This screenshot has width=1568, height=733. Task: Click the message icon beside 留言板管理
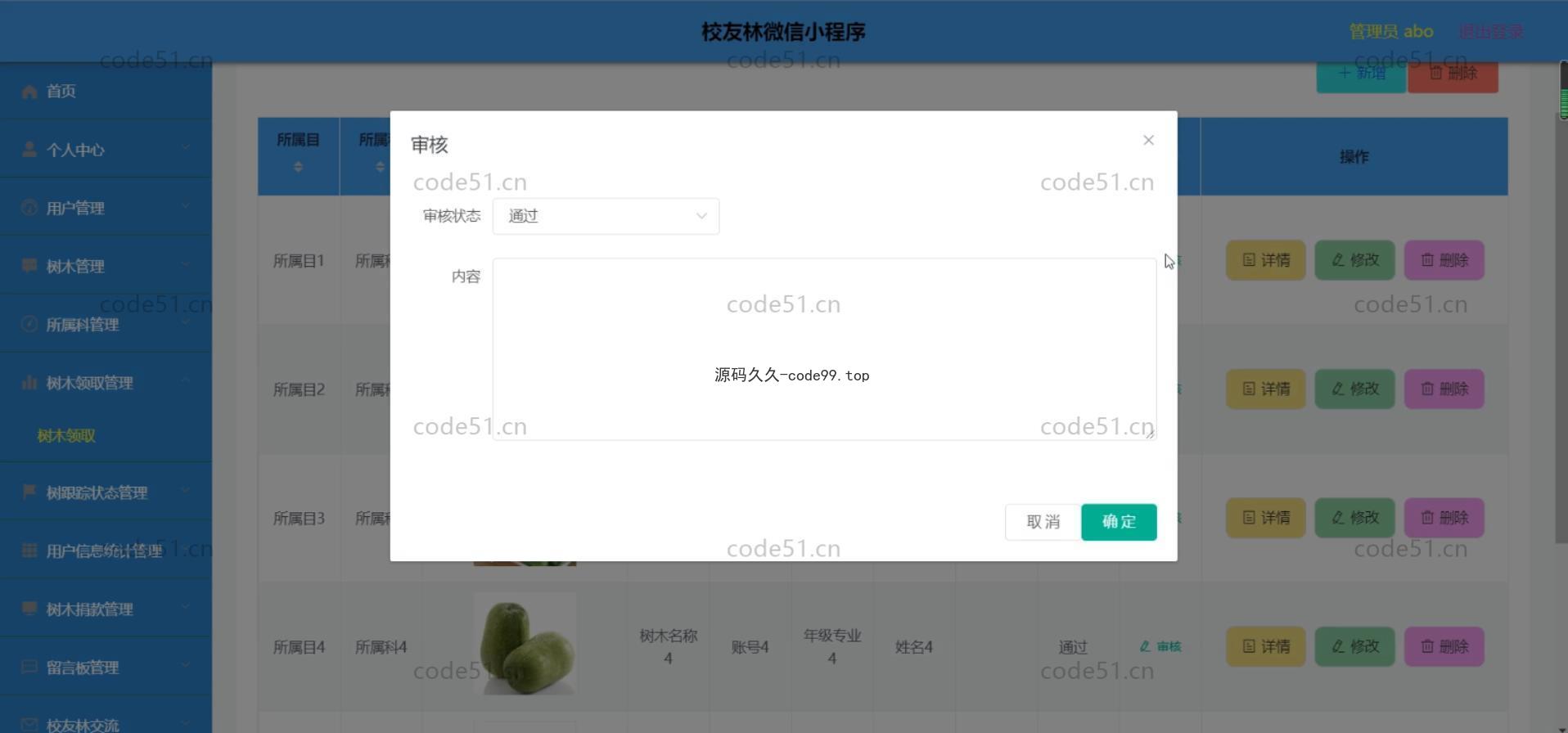[x=29, y=667]
